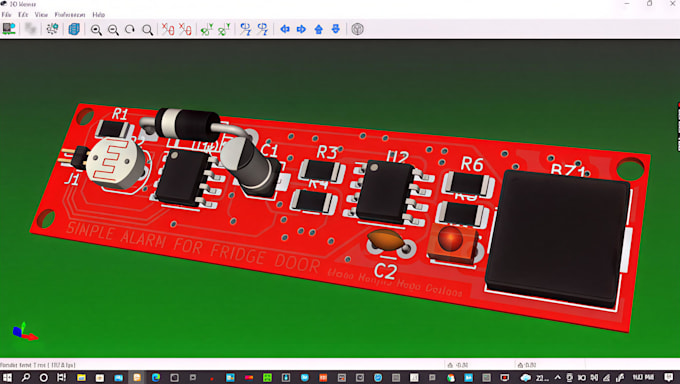Zoom in on the 3D board
Viewport: 680px width, 384px height.
tap(96, 30)
